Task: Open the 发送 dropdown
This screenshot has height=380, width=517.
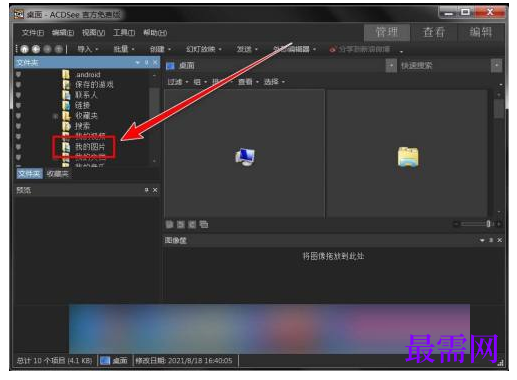Action: (247, 49)
